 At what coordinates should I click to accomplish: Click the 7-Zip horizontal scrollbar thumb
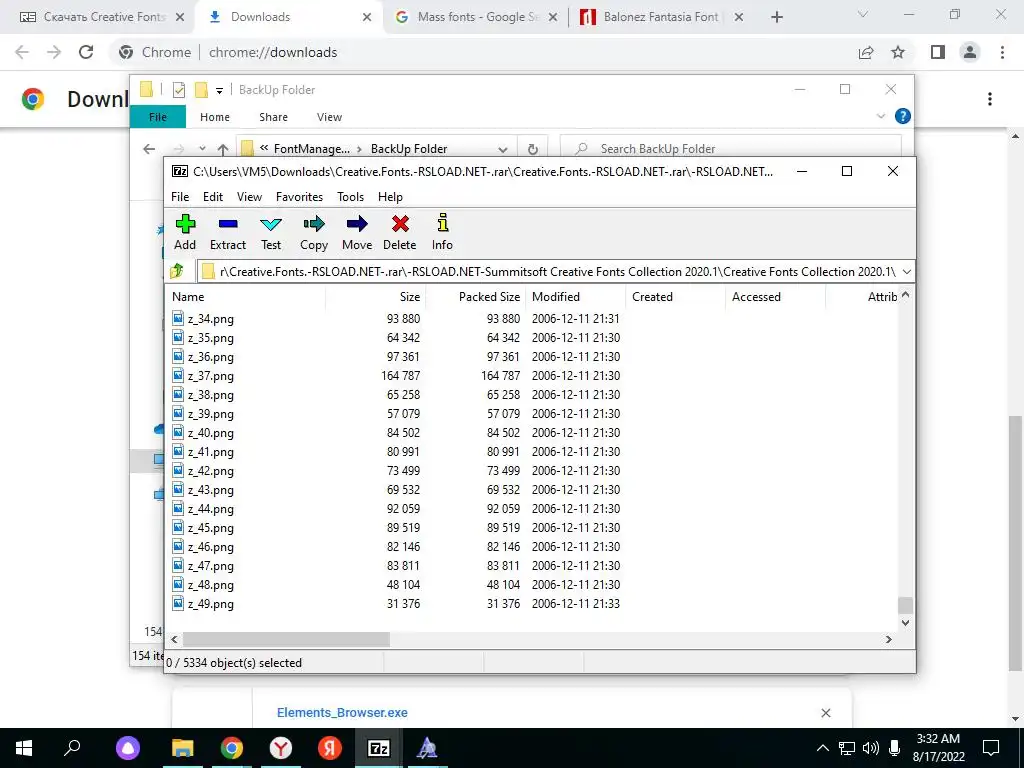[286, 639]
